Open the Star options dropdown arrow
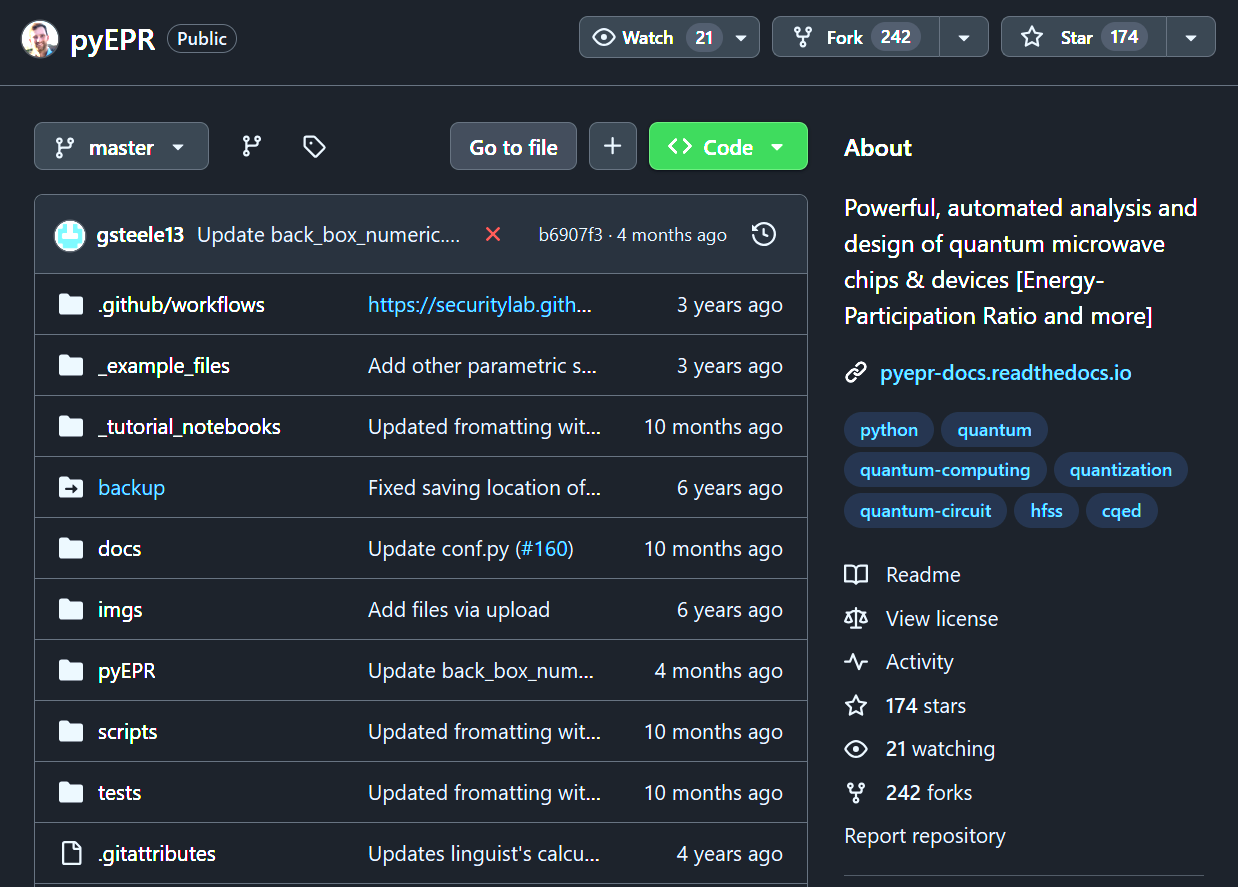This screenshot has height=887, width=1238. 1191,36
